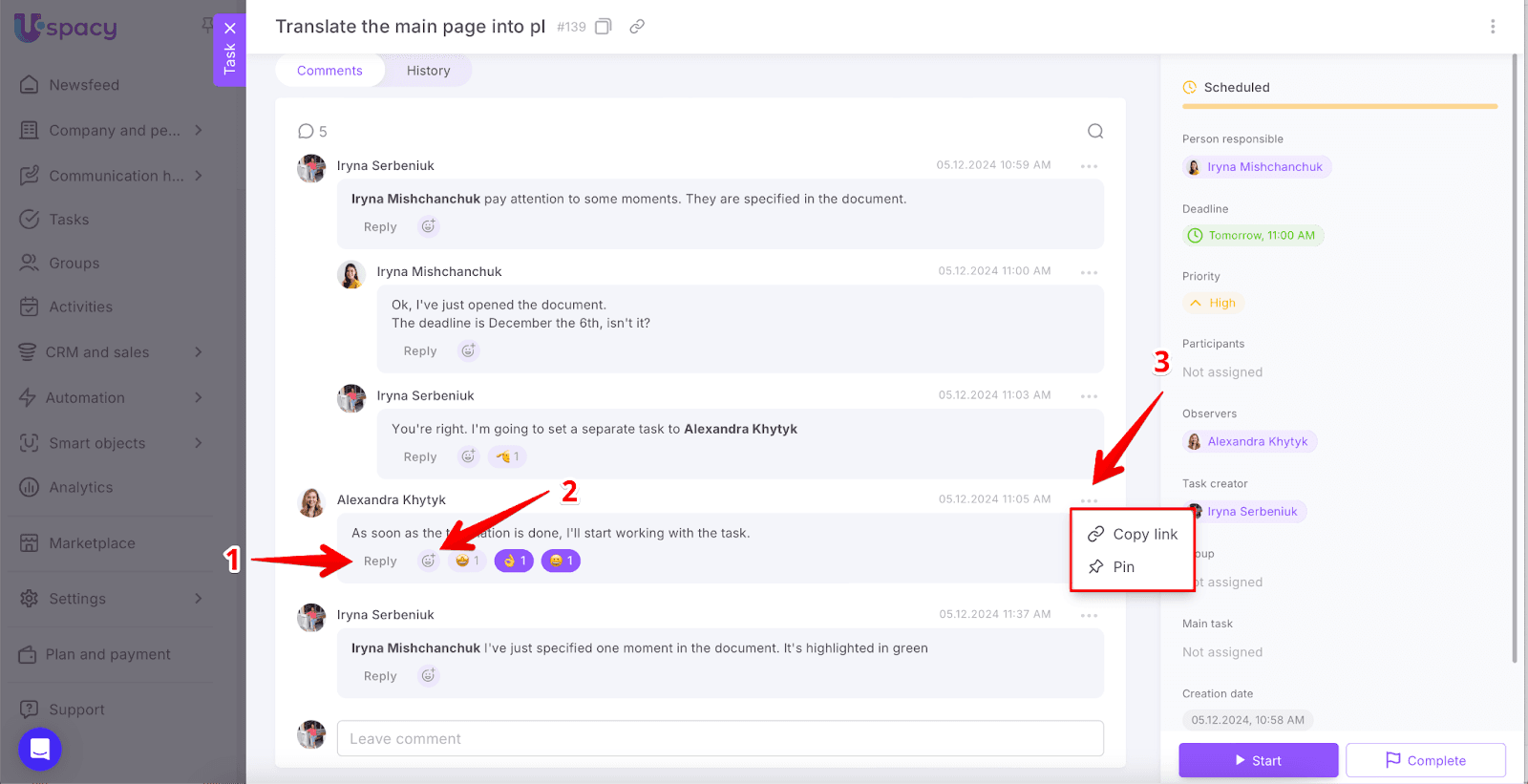Click Iryna Mishchanchuk's avatar in the 11:00 AM comment
Viewport: 1528px width, 784px height.
351,275
